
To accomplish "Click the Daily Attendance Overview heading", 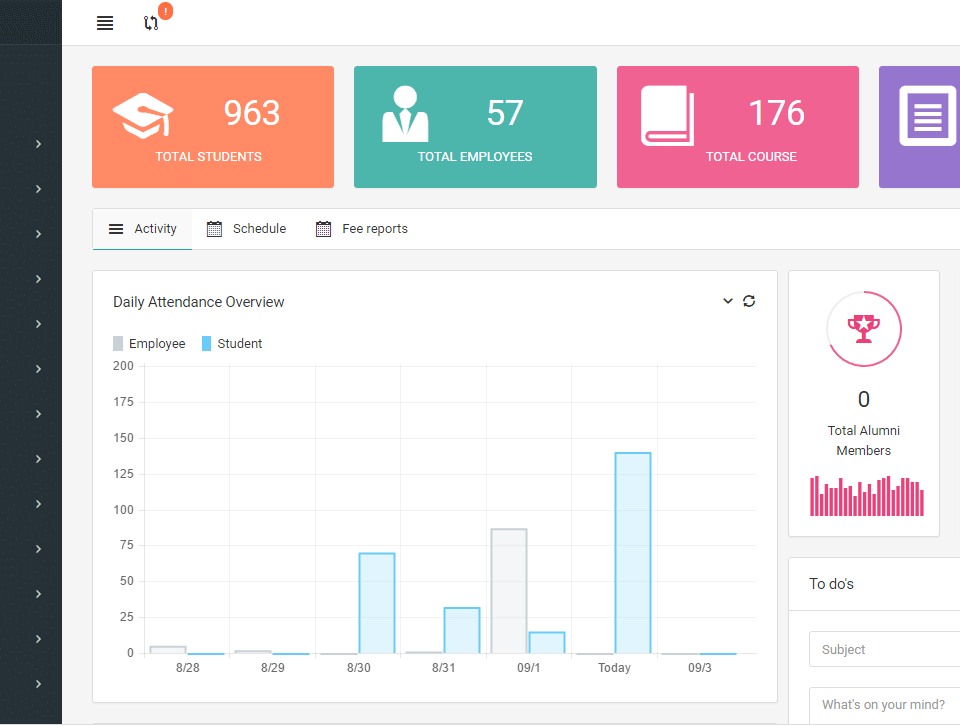I will [x=198, y=302].
